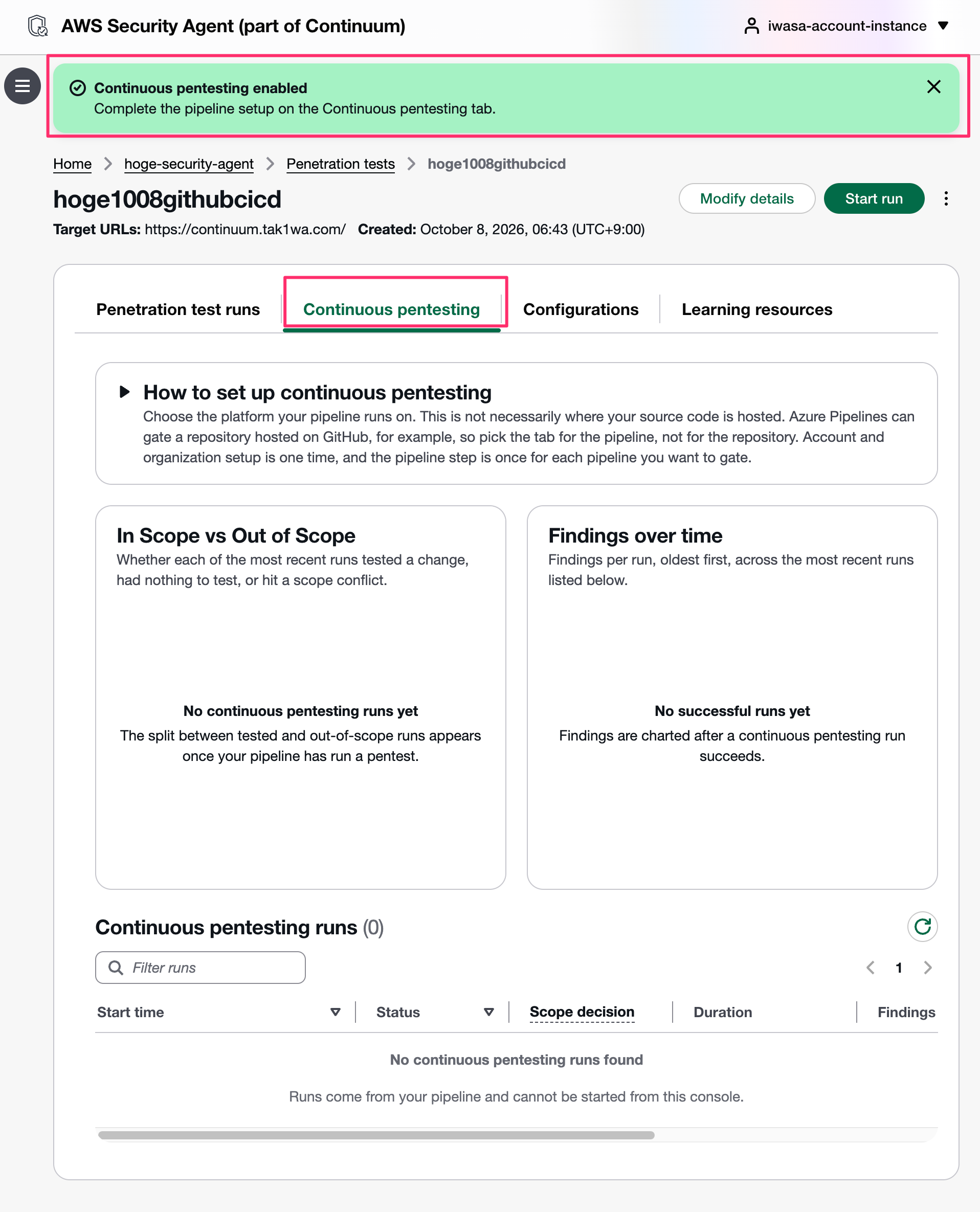This screenshot has height=1212, width=980.
Task: Click the Modify details button
Action: coord(746,198)
